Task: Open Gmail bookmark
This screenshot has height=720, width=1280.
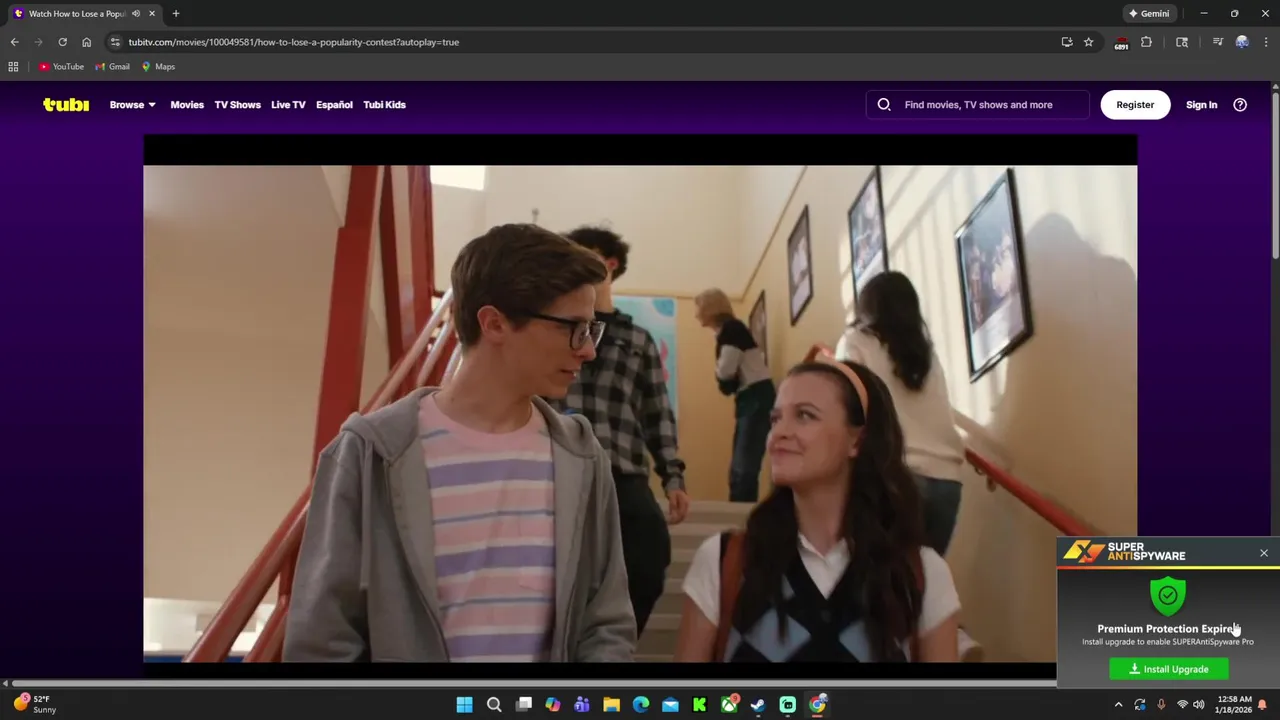Action: [x=113, y=66]
